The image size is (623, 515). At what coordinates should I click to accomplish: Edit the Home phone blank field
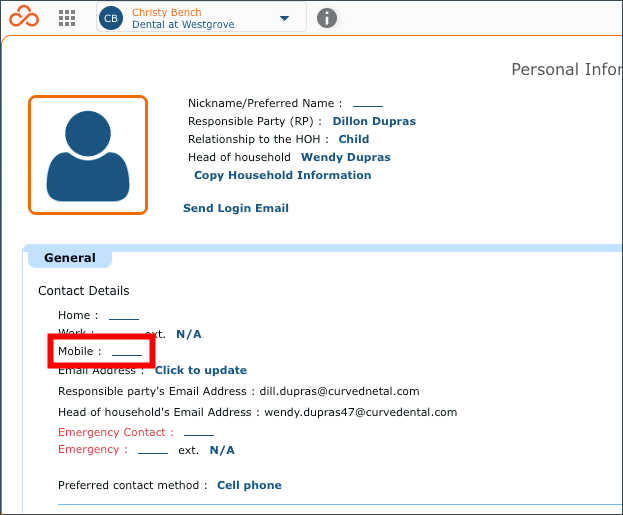[x=124, y=316]
